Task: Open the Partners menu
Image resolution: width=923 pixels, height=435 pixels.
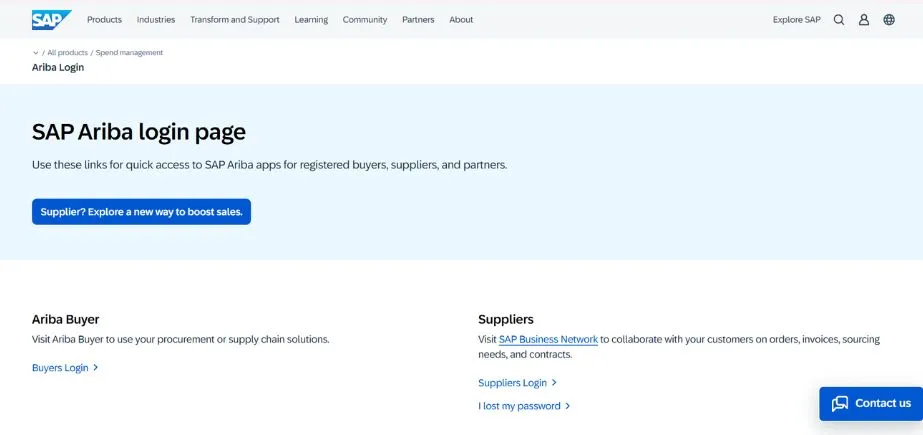Action: pyautogui.click(x=418, y=19)
